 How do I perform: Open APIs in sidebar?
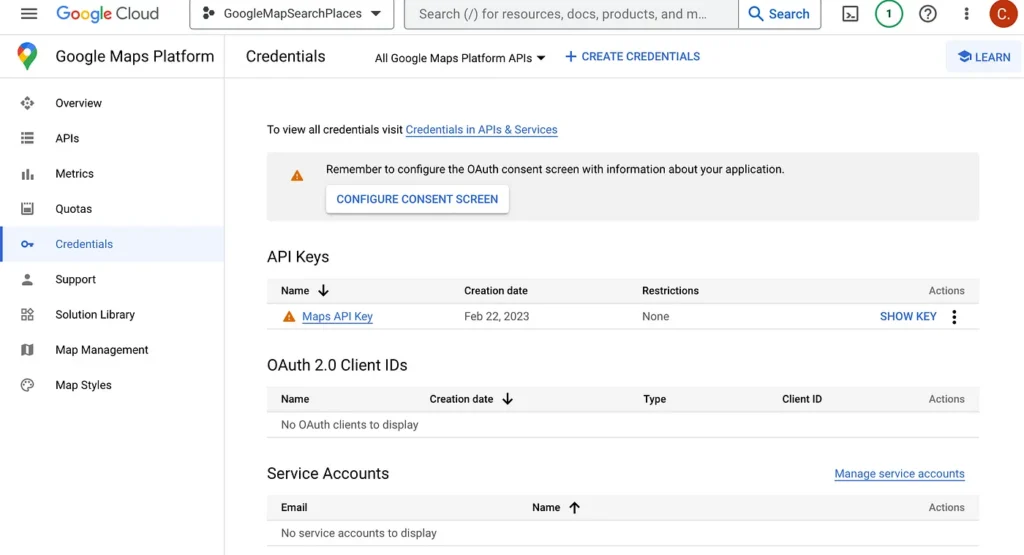click(x=67, y=138)
